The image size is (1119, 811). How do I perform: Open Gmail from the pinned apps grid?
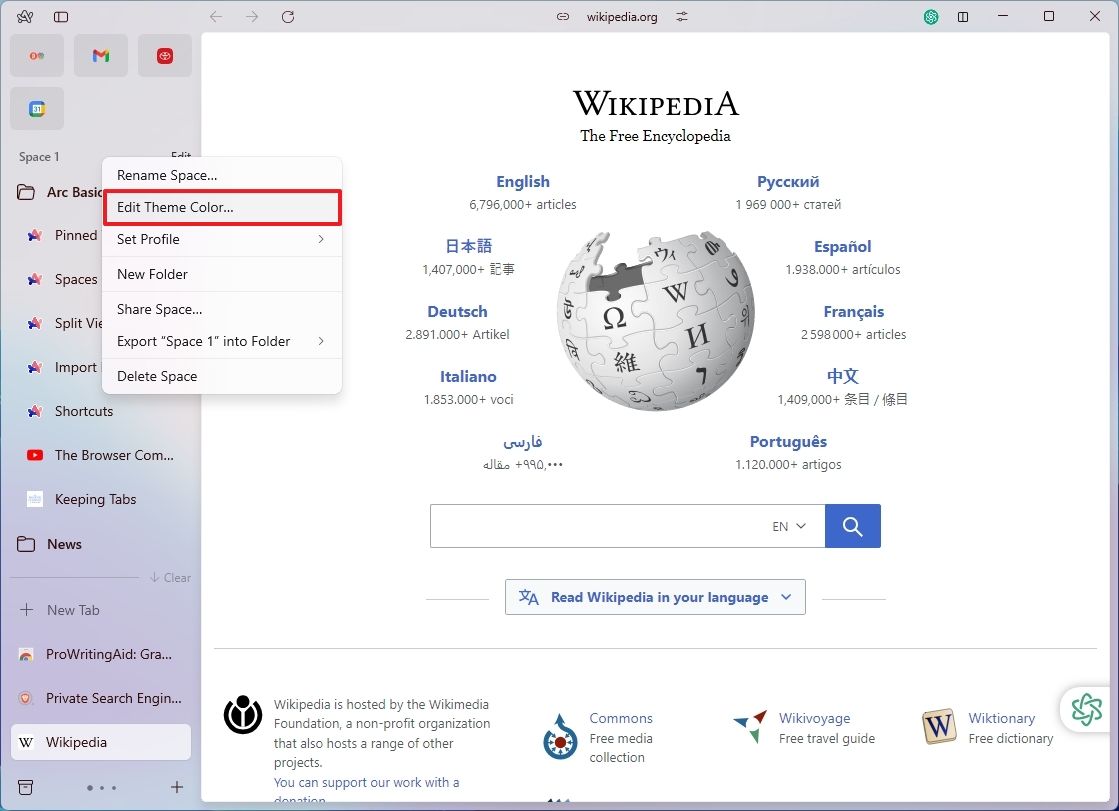point(100,55)
